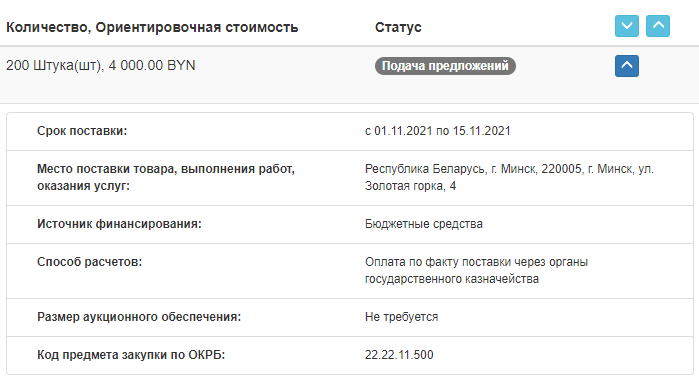Click the 'Источник финансирования:' label

119,224
